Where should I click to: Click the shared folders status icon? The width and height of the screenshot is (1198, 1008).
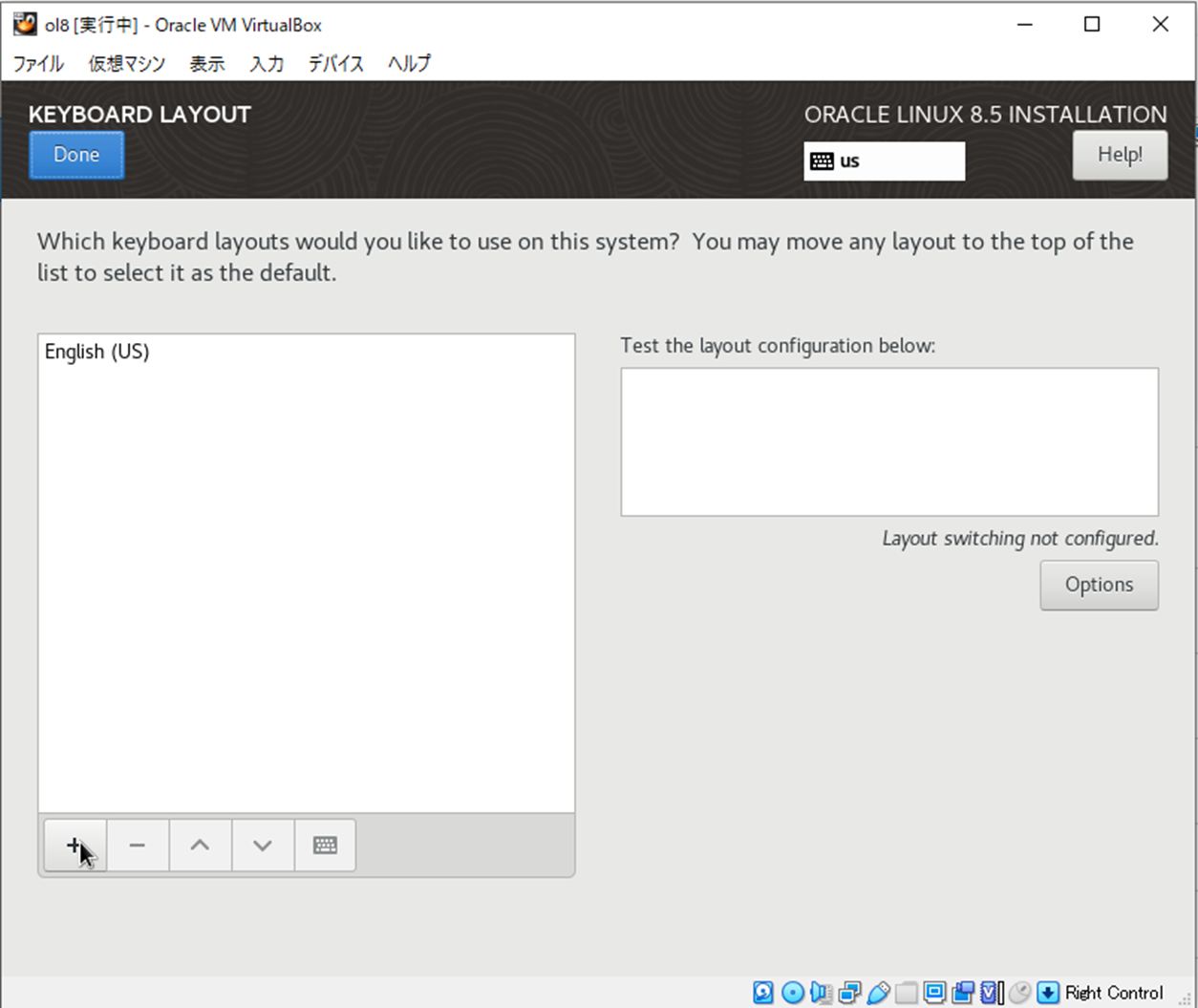[x=906, y=993]
